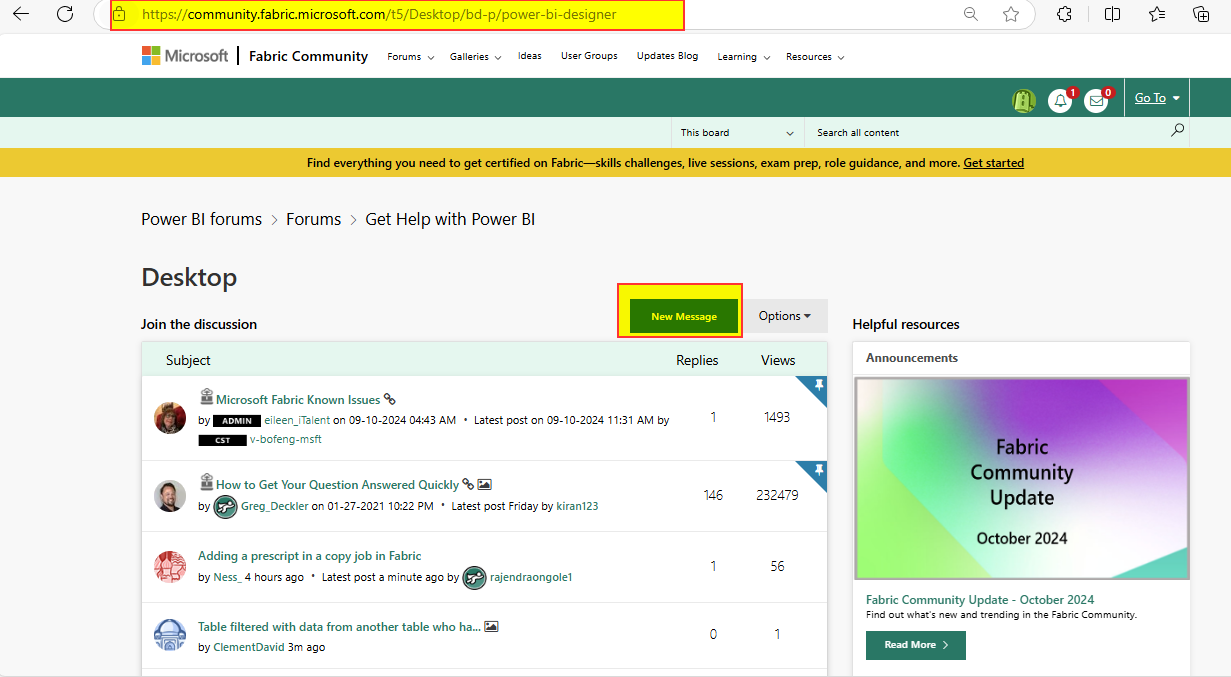This screenshot has width=1231, height=677.
Task: Open the kiran123 user profile link
Action: coord(577,506)
